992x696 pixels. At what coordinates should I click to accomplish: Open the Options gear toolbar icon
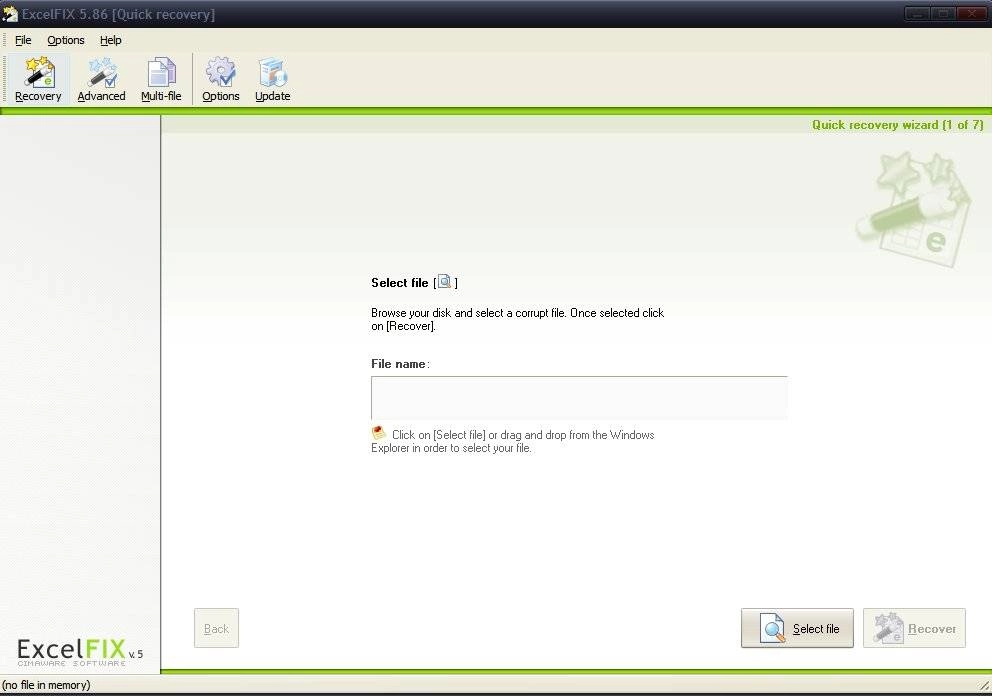click(221, 80)
